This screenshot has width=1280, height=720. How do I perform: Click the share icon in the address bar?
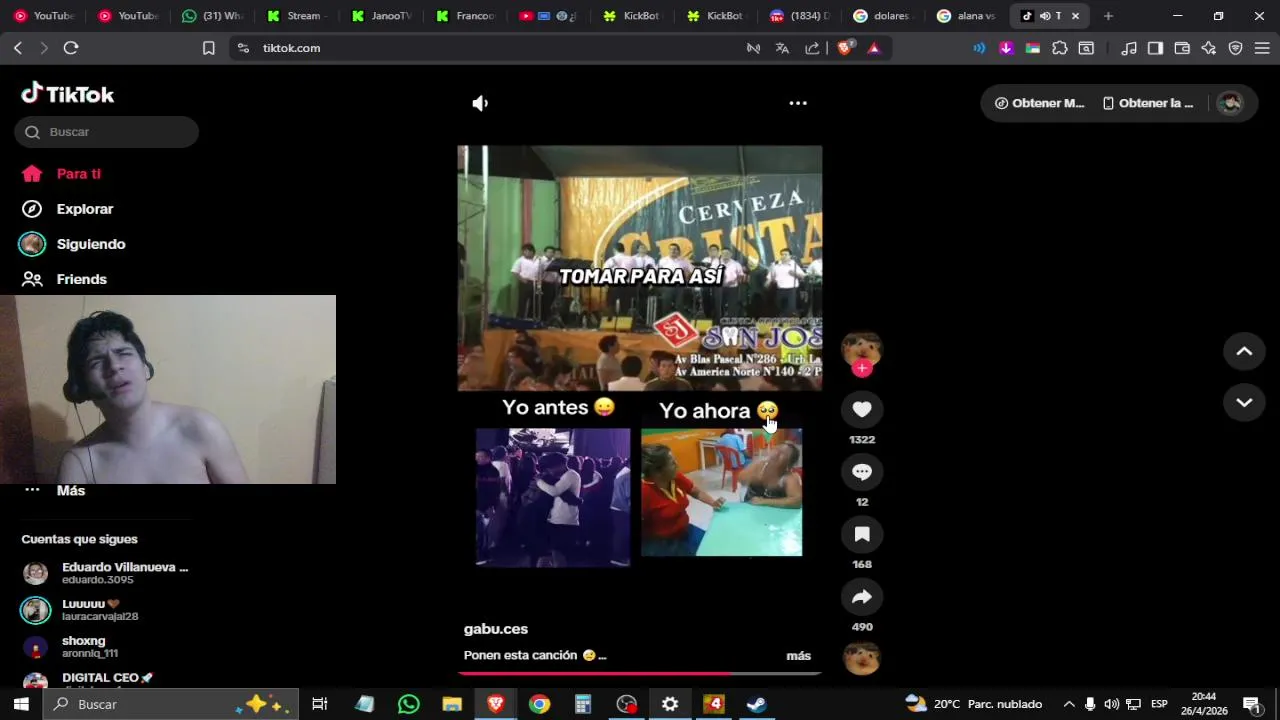[812, 48]
